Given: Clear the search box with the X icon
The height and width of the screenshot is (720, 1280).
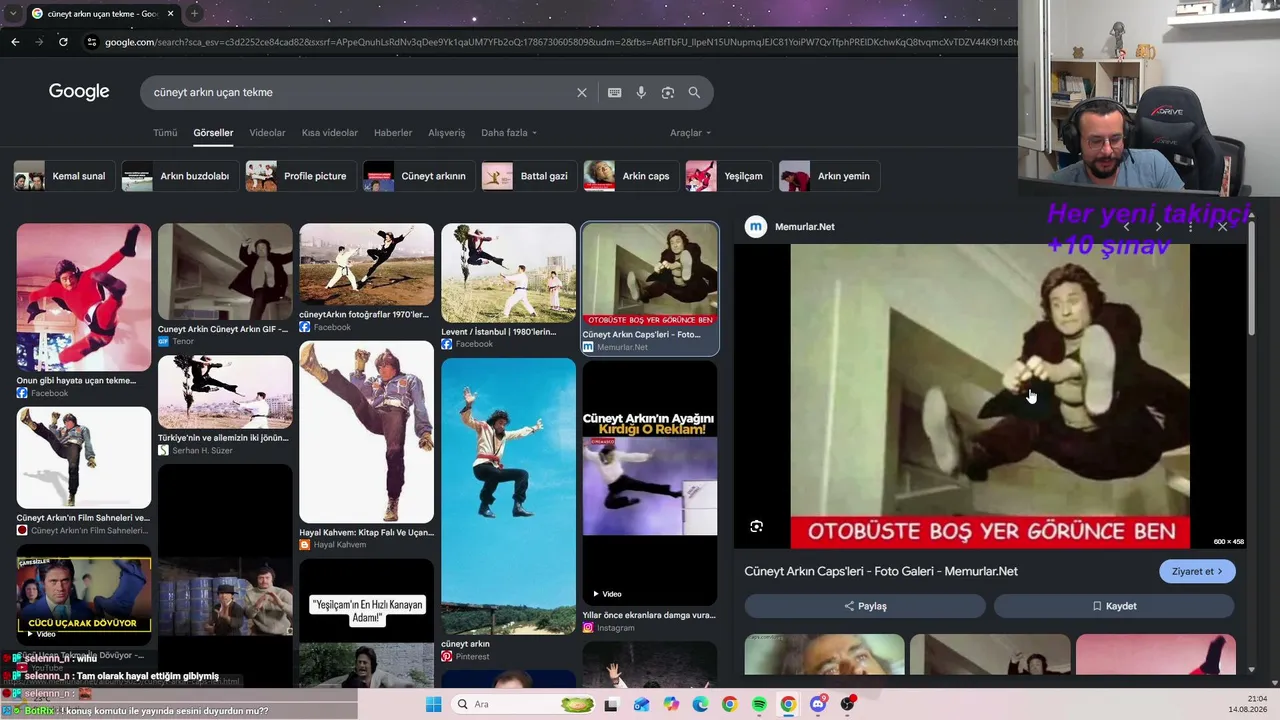Looking at the screenshot, I should pyautogui.click(x=582, y=92).
